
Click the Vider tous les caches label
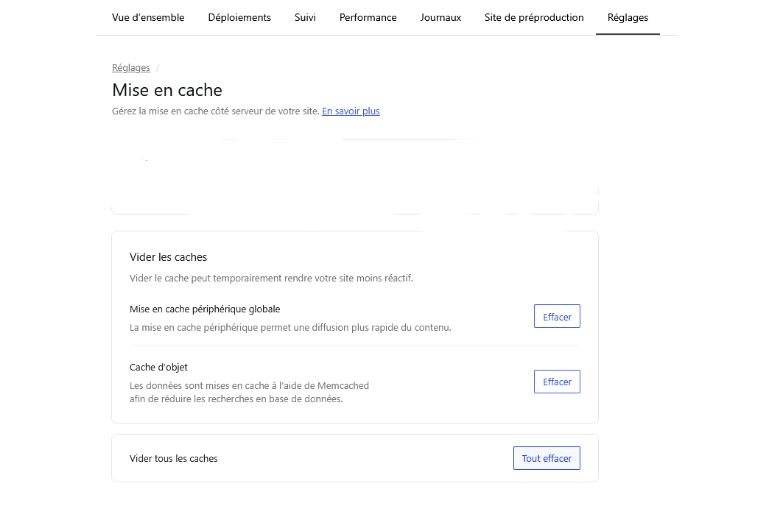point(173,459)
